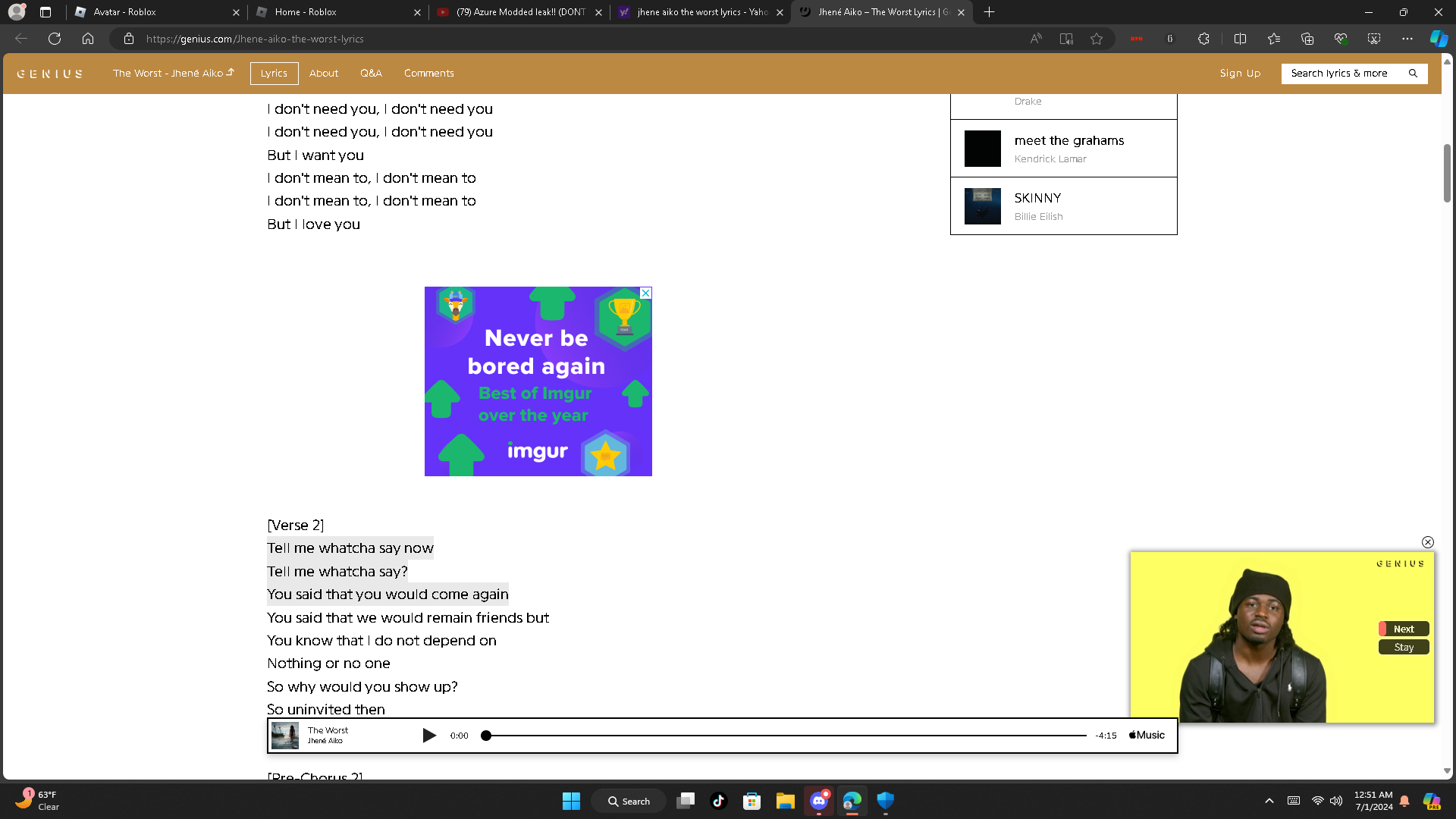This screenshot has width=1456, height=819.
Task: Open Microsoft Store from the taskbar
Action: [x=752, y=801]
